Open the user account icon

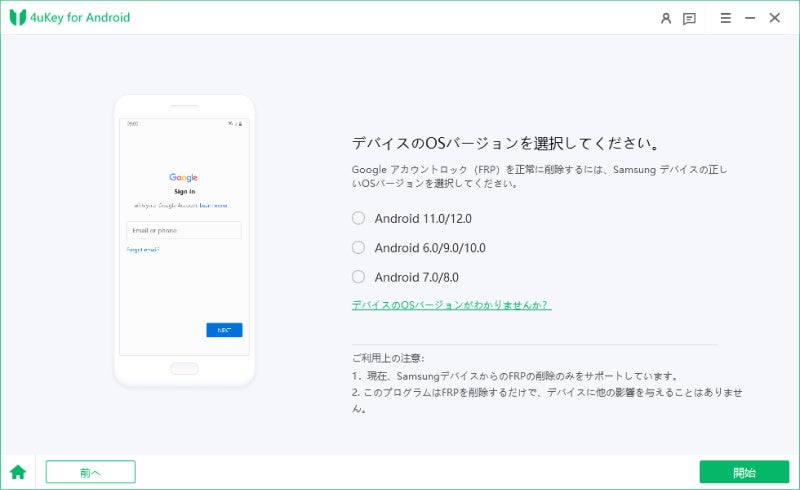click(666, 18)
